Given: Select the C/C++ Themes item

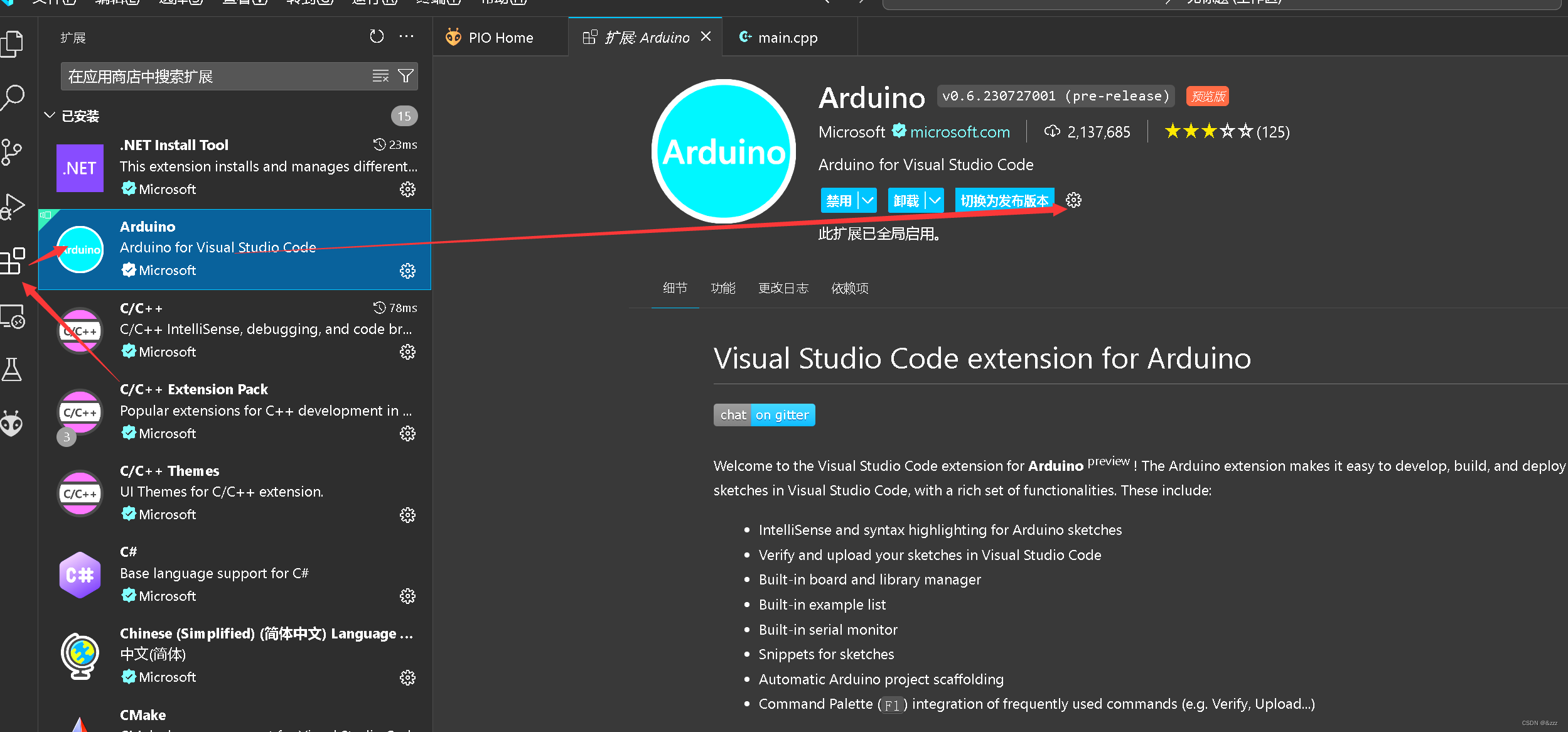Looking at the screenshot, I should 235,493.
